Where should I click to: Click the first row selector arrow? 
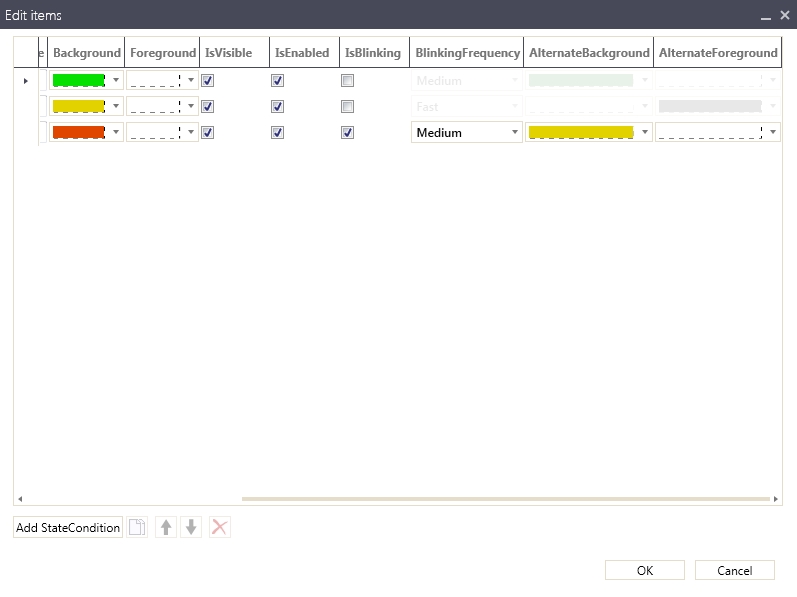25,81
